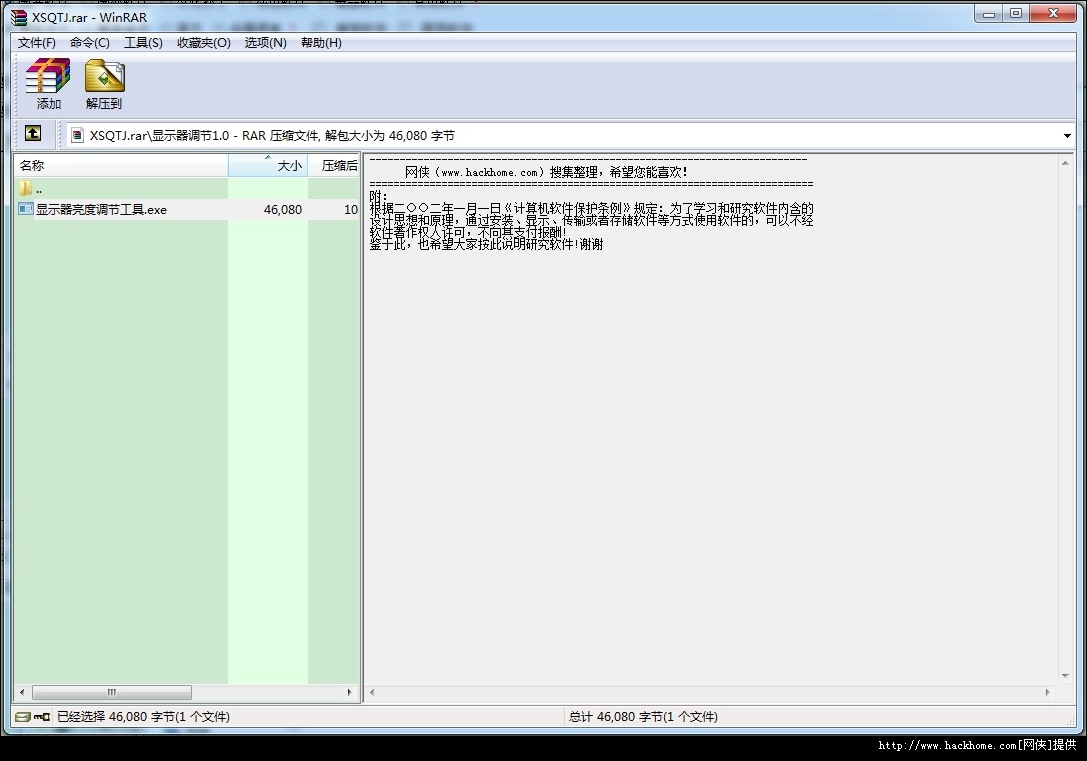Click file list scroll left arrow
Screen dimensions: 1087x761
tap(22, 692)
